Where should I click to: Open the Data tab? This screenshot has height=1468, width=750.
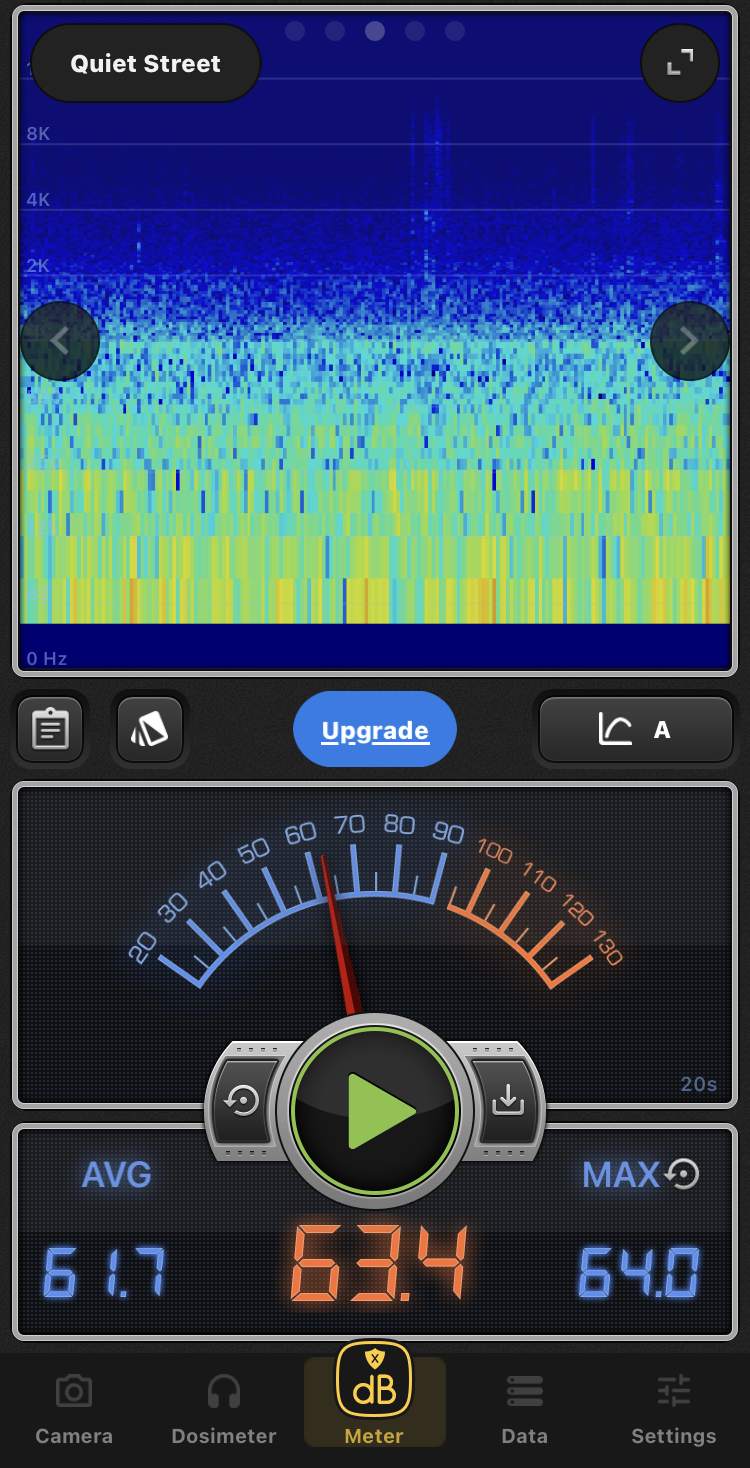(524, 1409)
